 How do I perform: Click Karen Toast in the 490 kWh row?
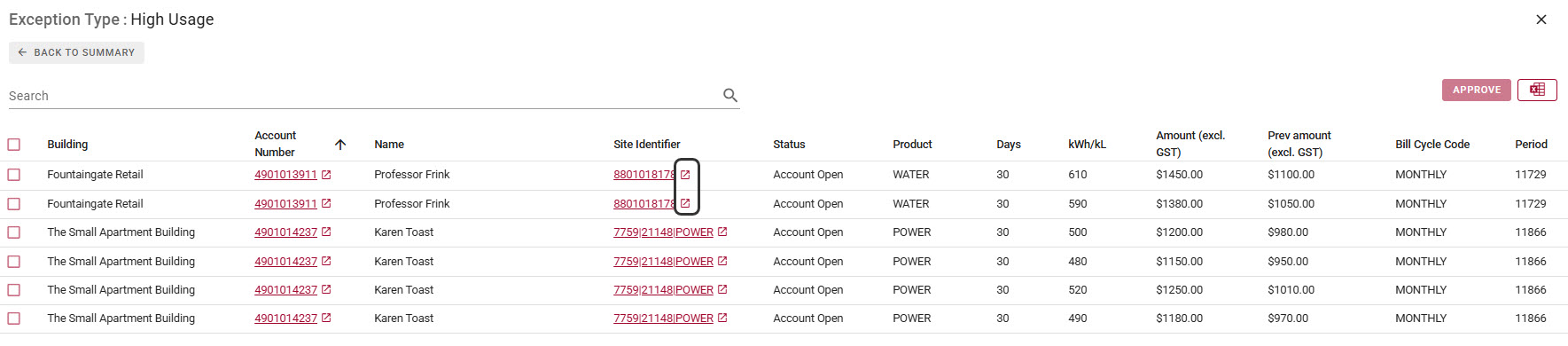coord(404,318)
